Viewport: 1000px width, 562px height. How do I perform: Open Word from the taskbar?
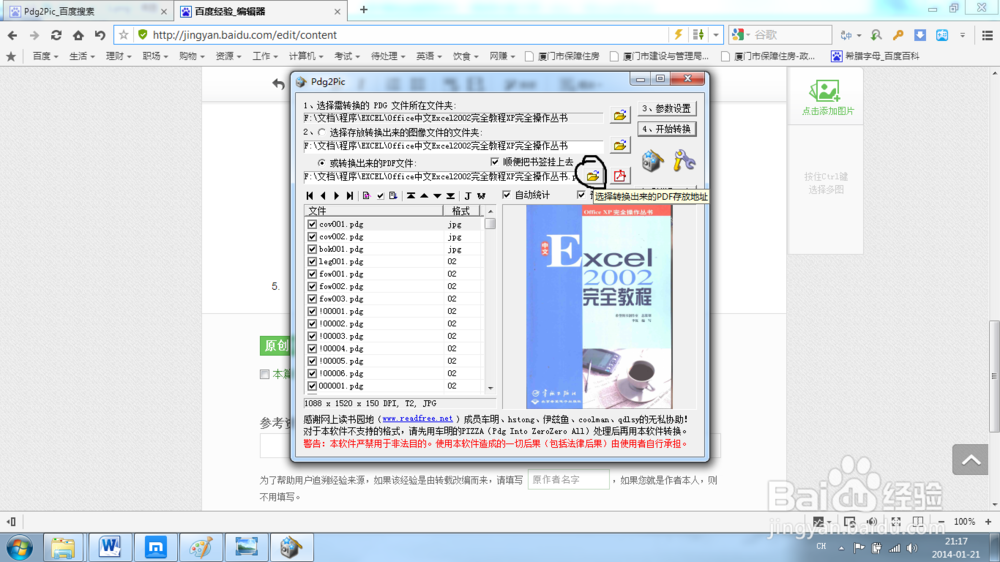(110, 547)
